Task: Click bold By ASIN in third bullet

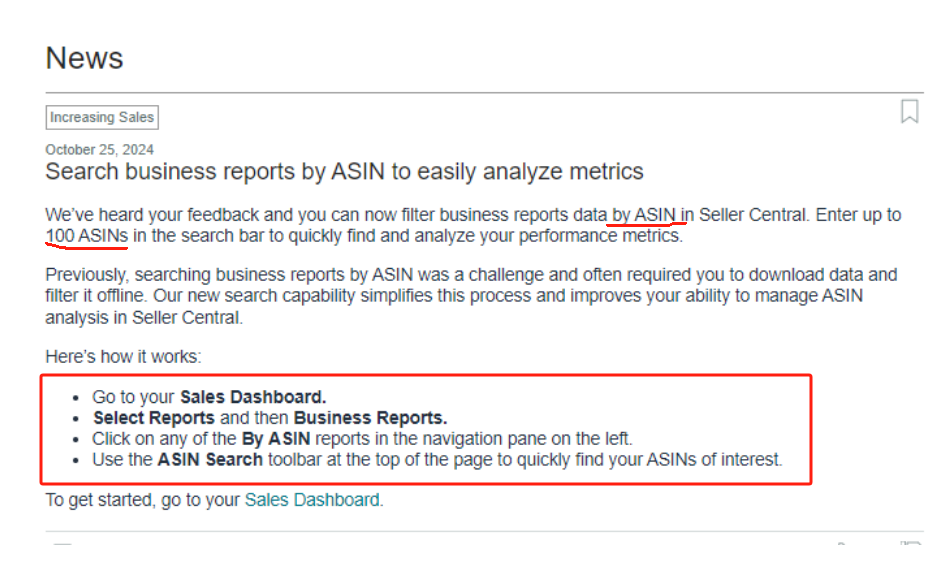Action: pos(276,439)
